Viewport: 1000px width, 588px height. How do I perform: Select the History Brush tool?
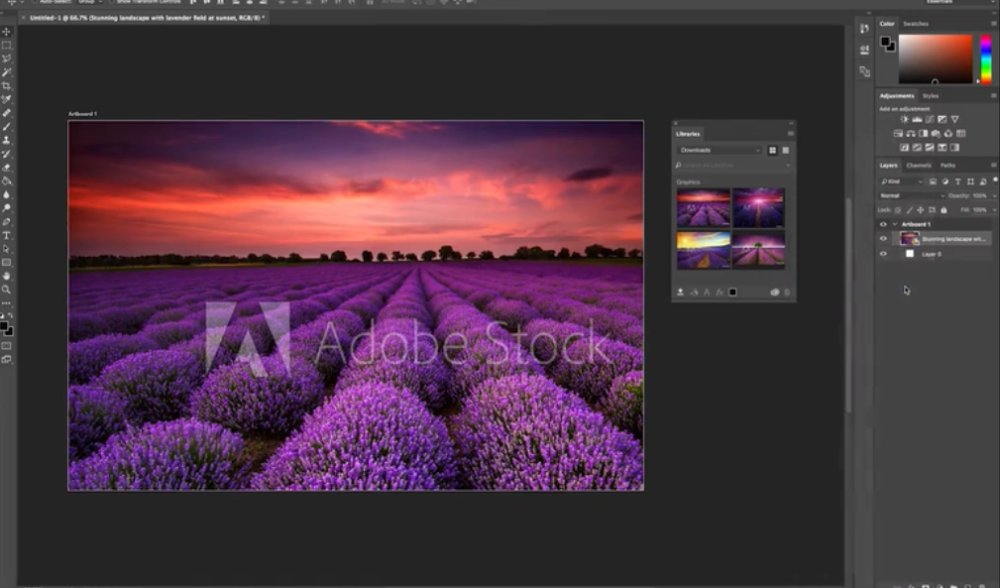coord(6,154)
